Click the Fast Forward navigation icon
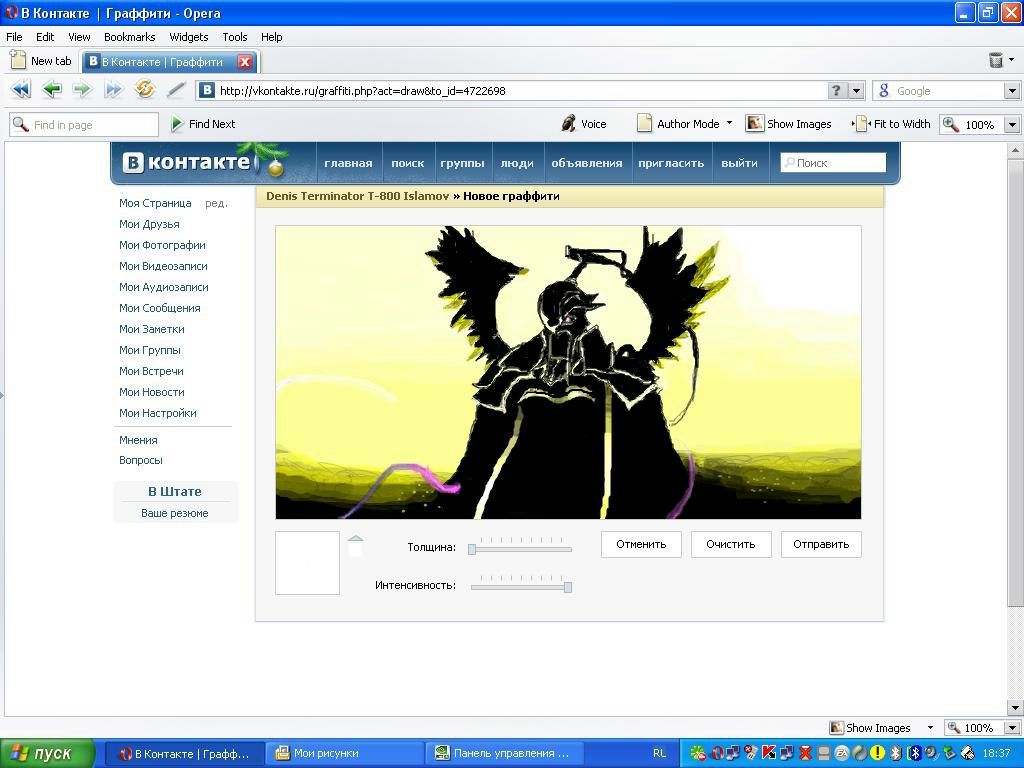This screenshot has height=768, width=1024. (x=113, y=90)
